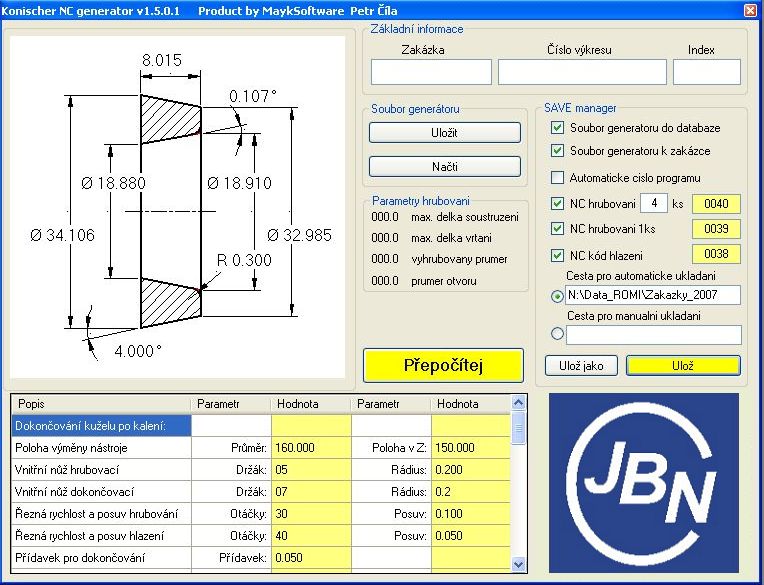Click the N:\Data_ROMI path field
The width and height of the screenshot is (764, 585).
653,295
